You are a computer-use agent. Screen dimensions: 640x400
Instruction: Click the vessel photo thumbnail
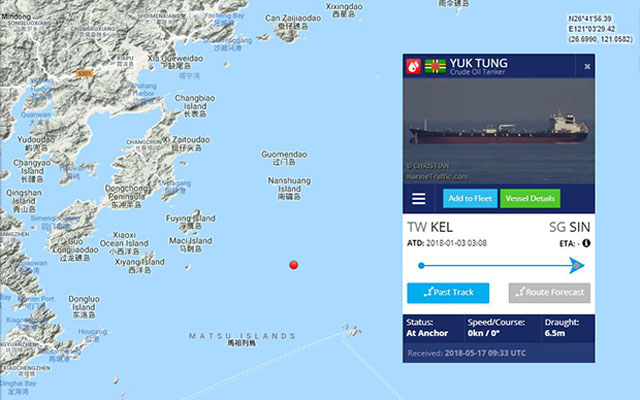pyautogui.click(x=499, y=131)
